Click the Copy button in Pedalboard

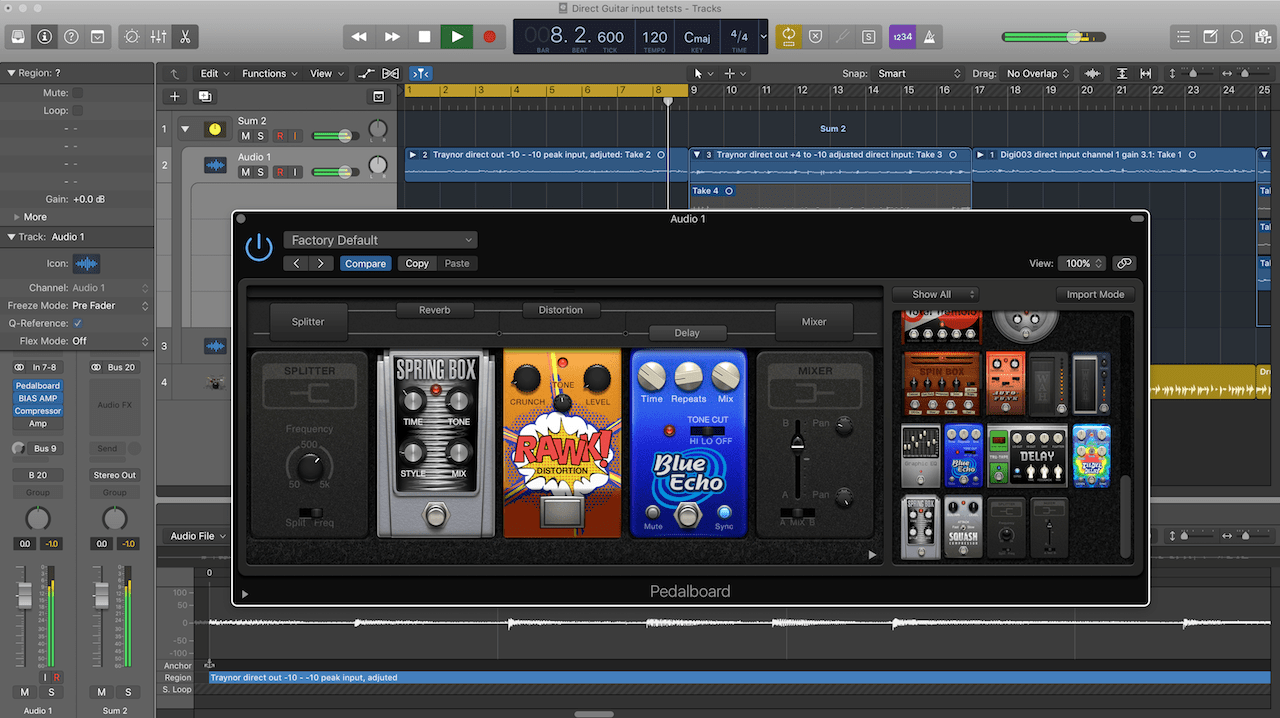[417, 263]
